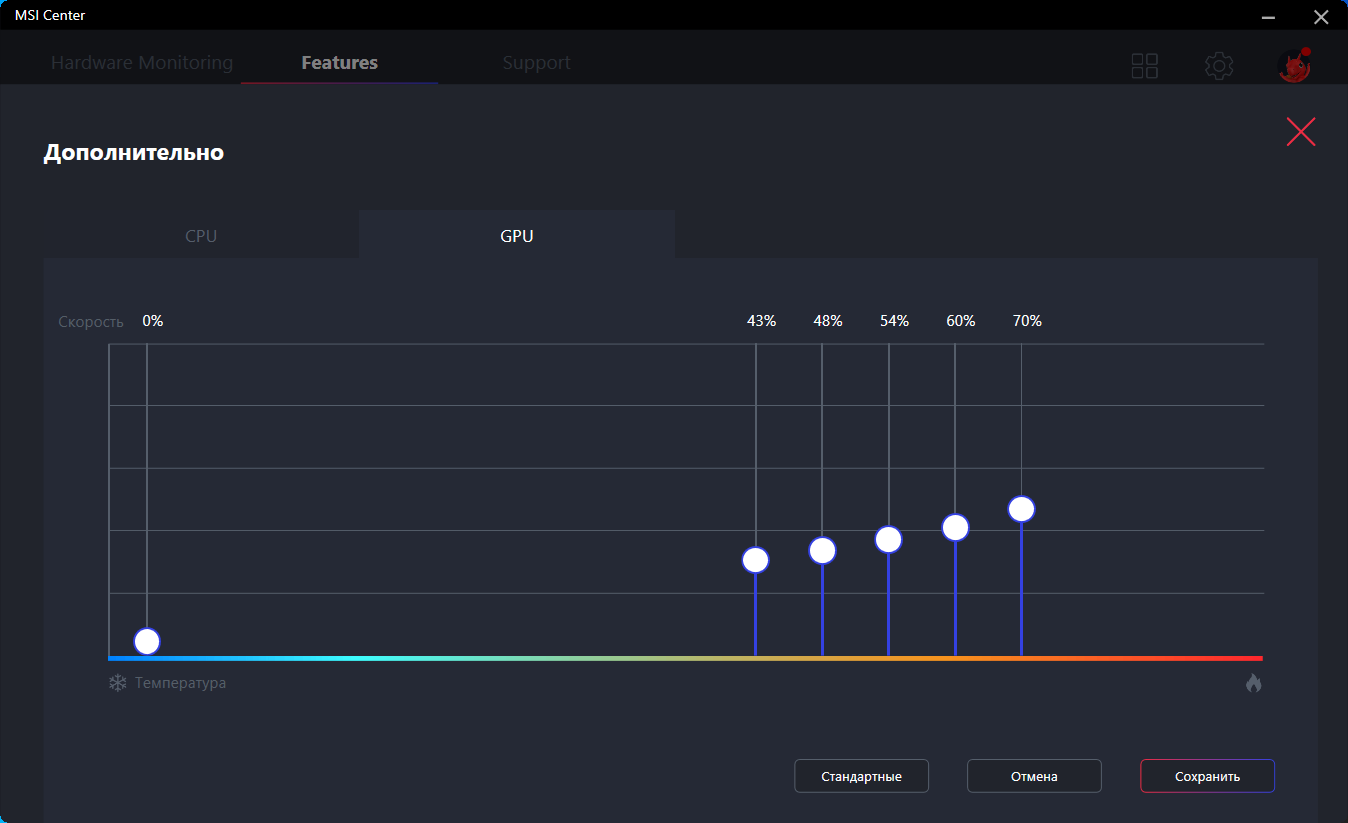Close the MSI Center window
The width and height of the screenshot is (1348, 823).
[1321, 17]
